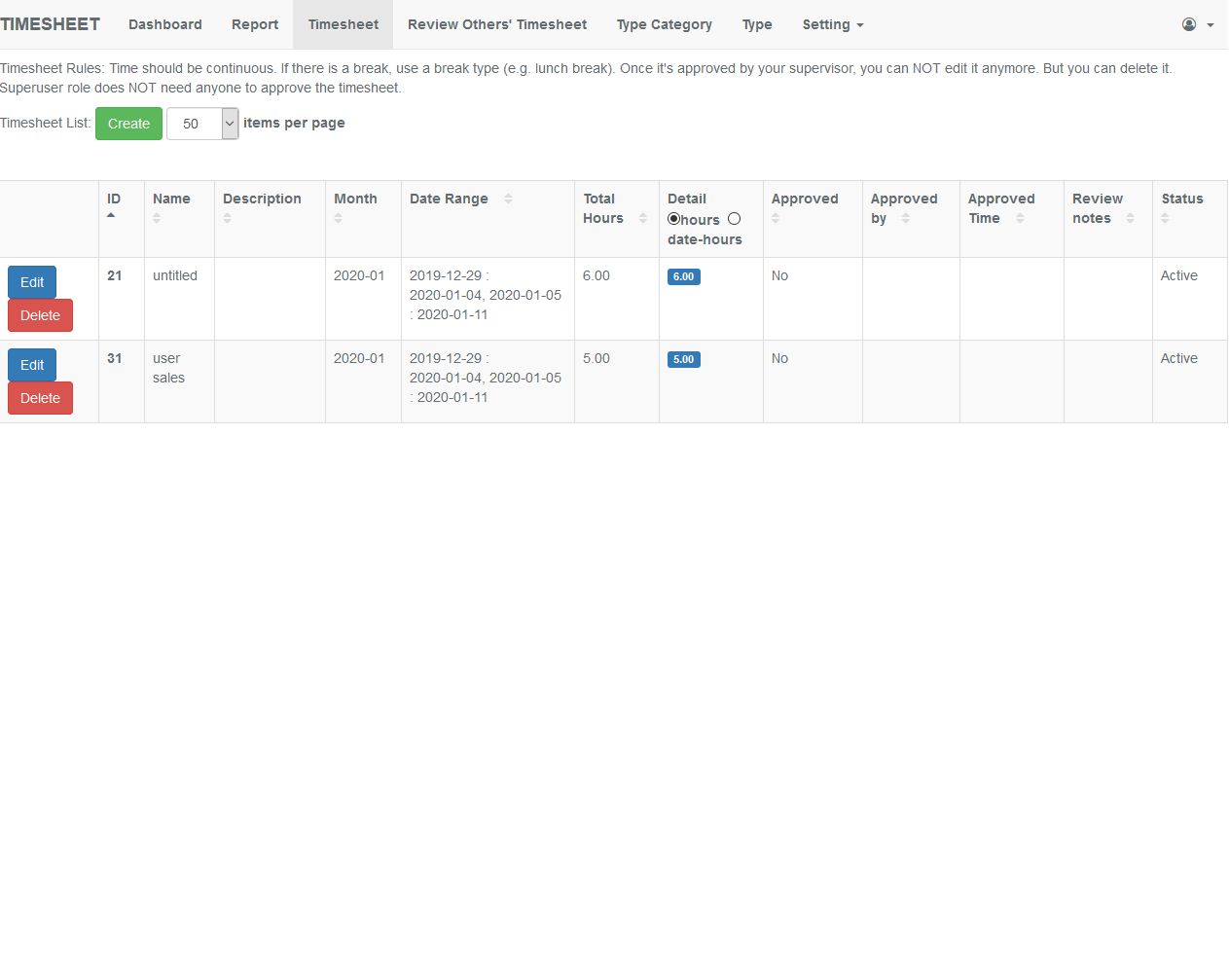1229x980 pixels.
Task: Expand the account menu caret top-right
Action: tap(1210, 25)
